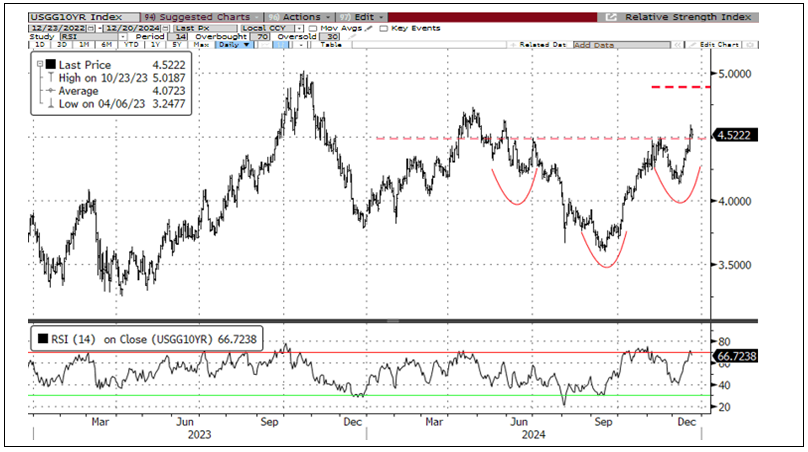
Task: Click the Table button
Action: click(x=331, y=45)
